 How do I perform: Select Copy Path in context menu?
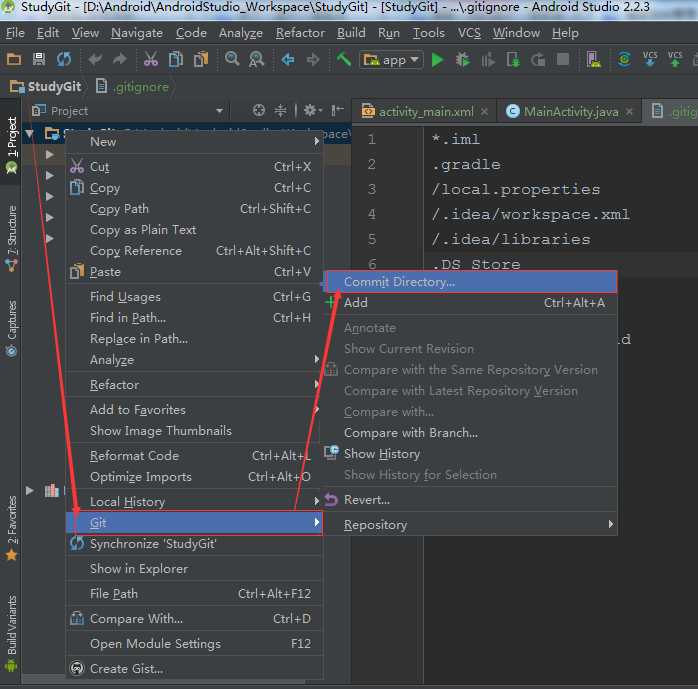click(x=194, y=209)
